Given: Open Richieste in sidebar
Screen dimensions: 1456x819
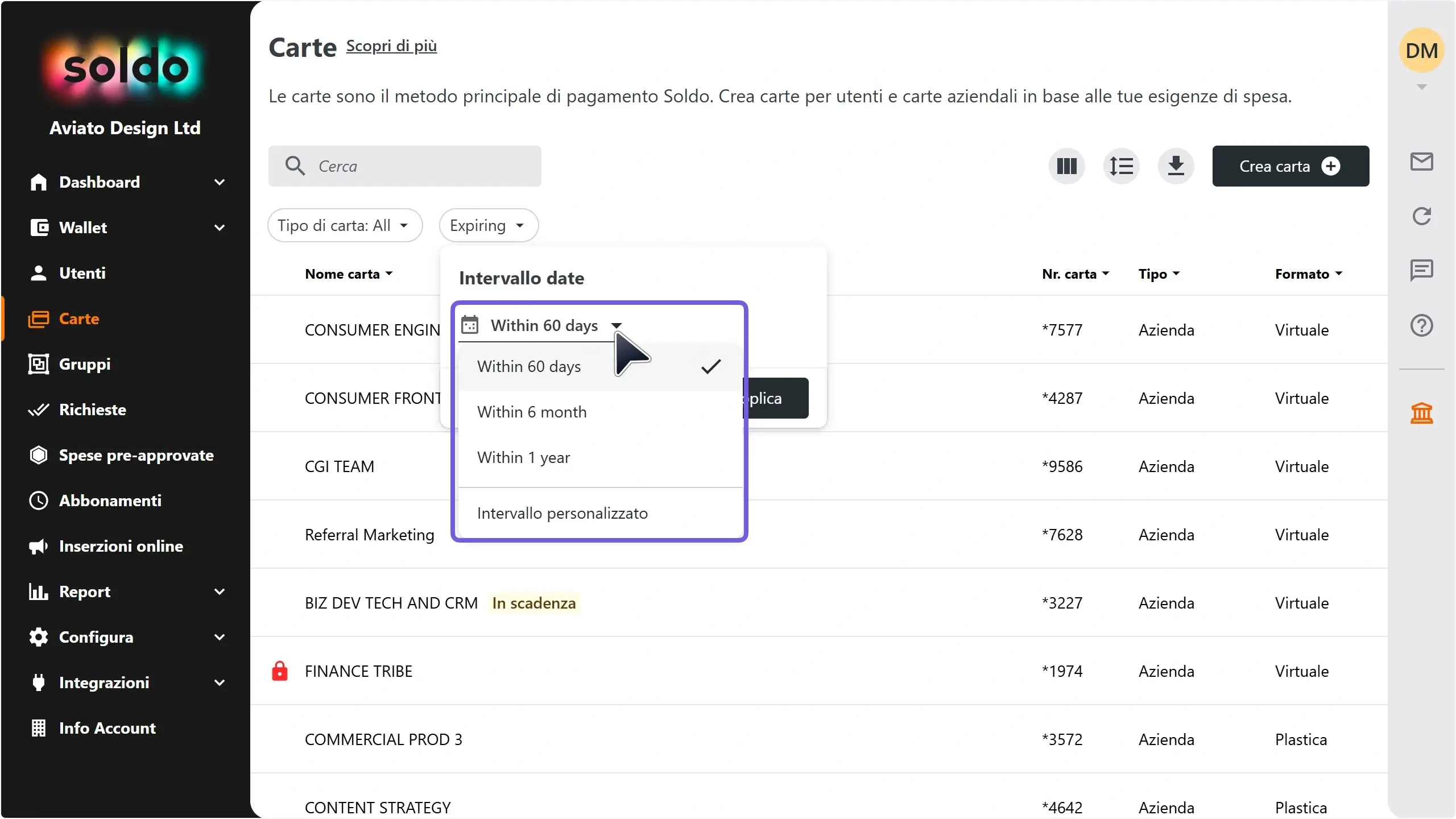Looking at the screenshot, I should (x=93, y=409).
